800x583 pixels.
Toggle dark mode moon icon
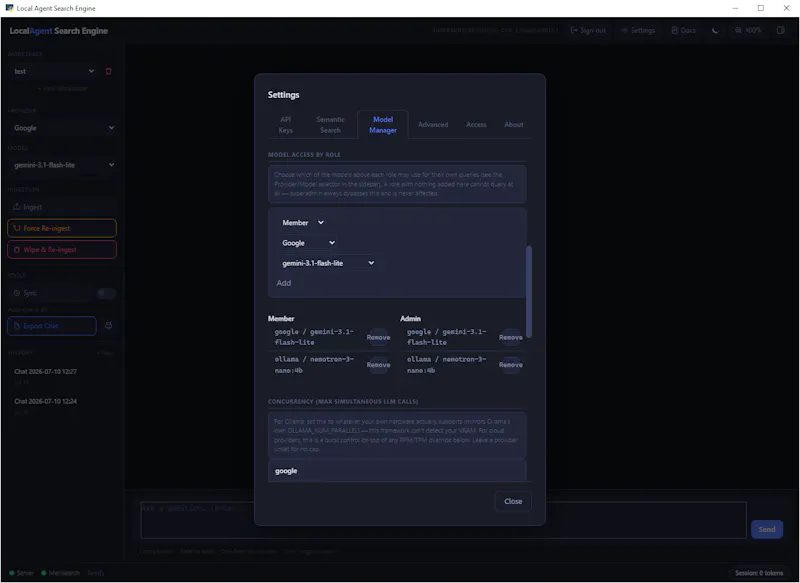click(715, 31)
